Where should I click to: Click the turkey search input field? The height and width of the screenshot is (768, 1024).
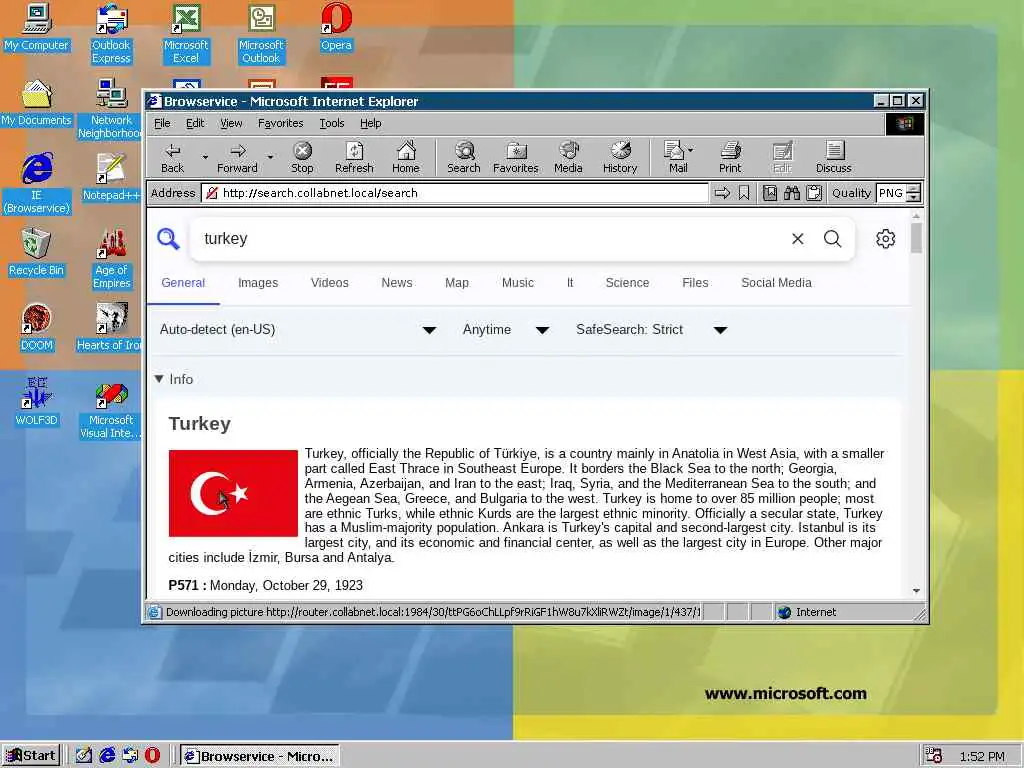tap(490, 239)
